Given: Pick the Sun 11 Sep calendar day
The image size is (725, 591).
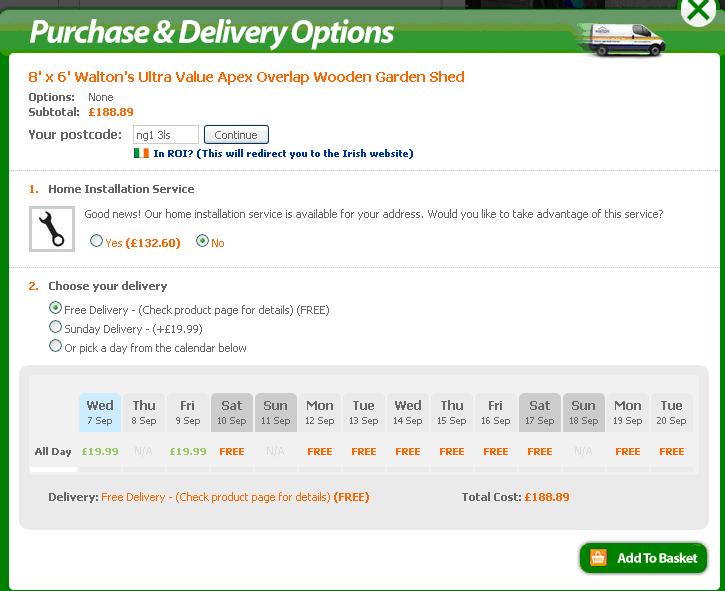Looking at the screenshot, I should (276, 412).
